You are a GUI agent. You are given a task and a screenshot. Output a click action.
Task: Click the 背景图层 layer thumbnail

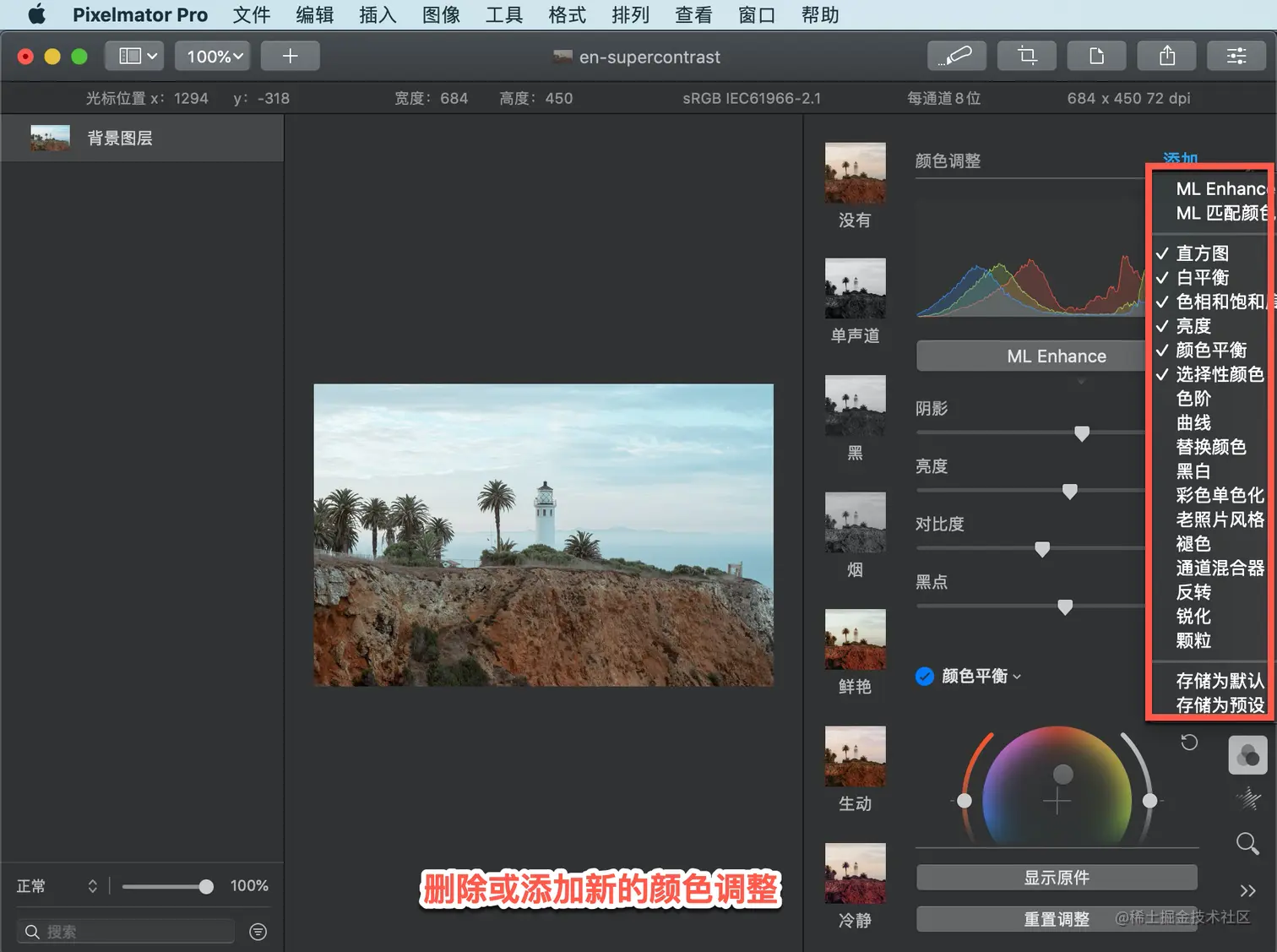(50, 138)
